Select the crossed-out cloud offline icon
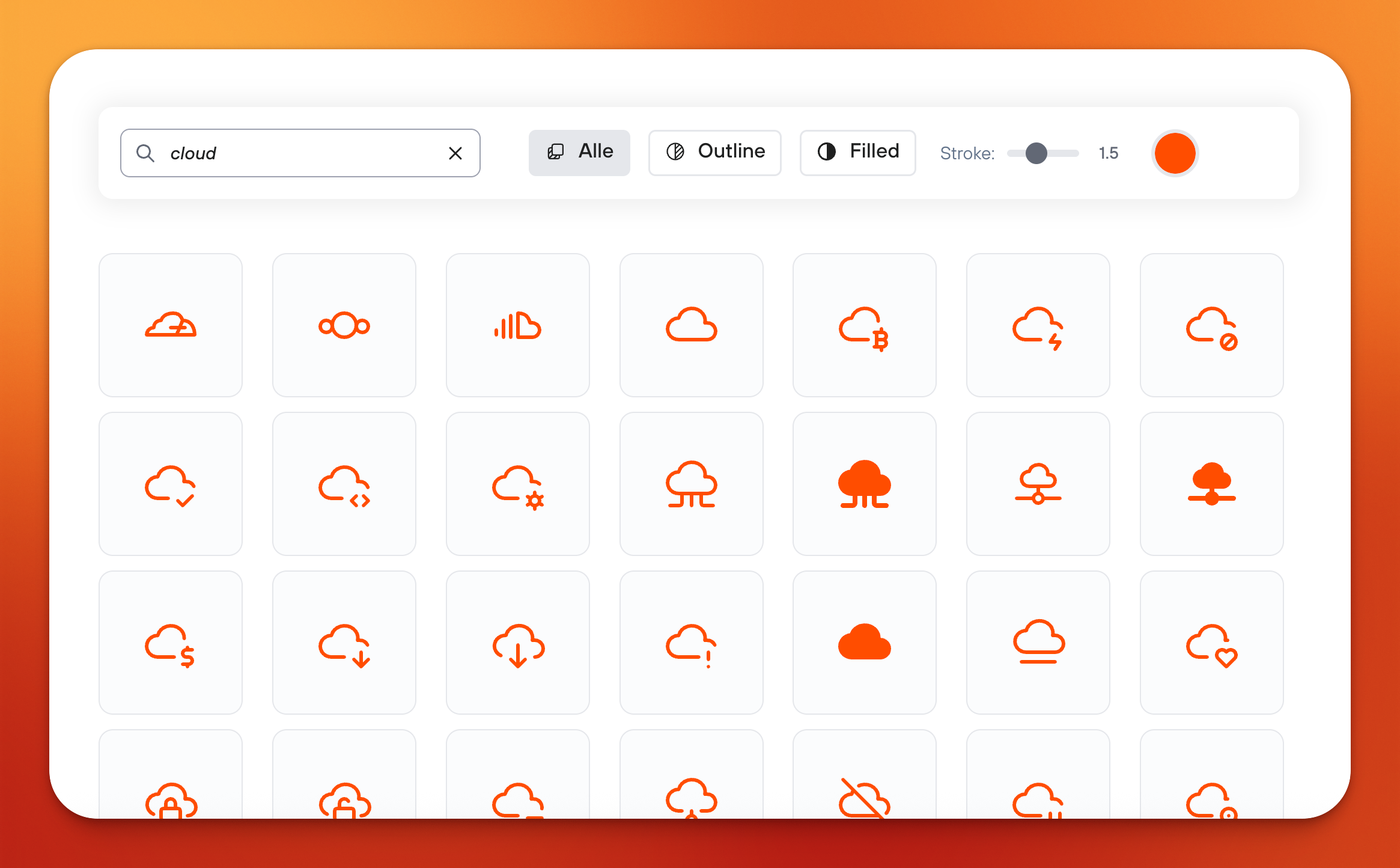Viewport: 1400px width, 868px height. pos(864,799)
